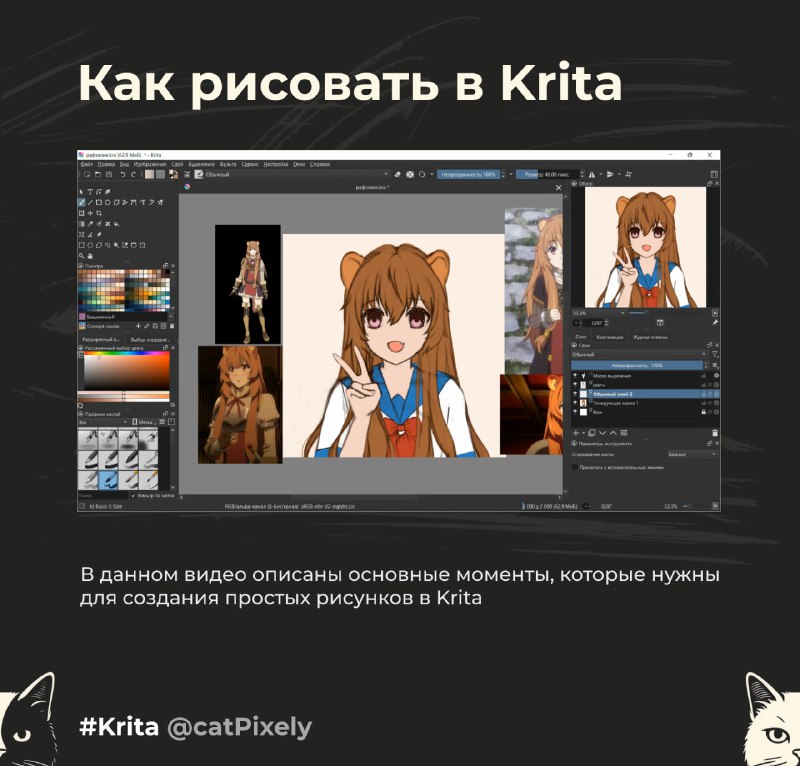Viewport: 800px width, 766px height.
Task: Toggle the Фильтр по метке checkbox
Action: [x=133, y=496]
